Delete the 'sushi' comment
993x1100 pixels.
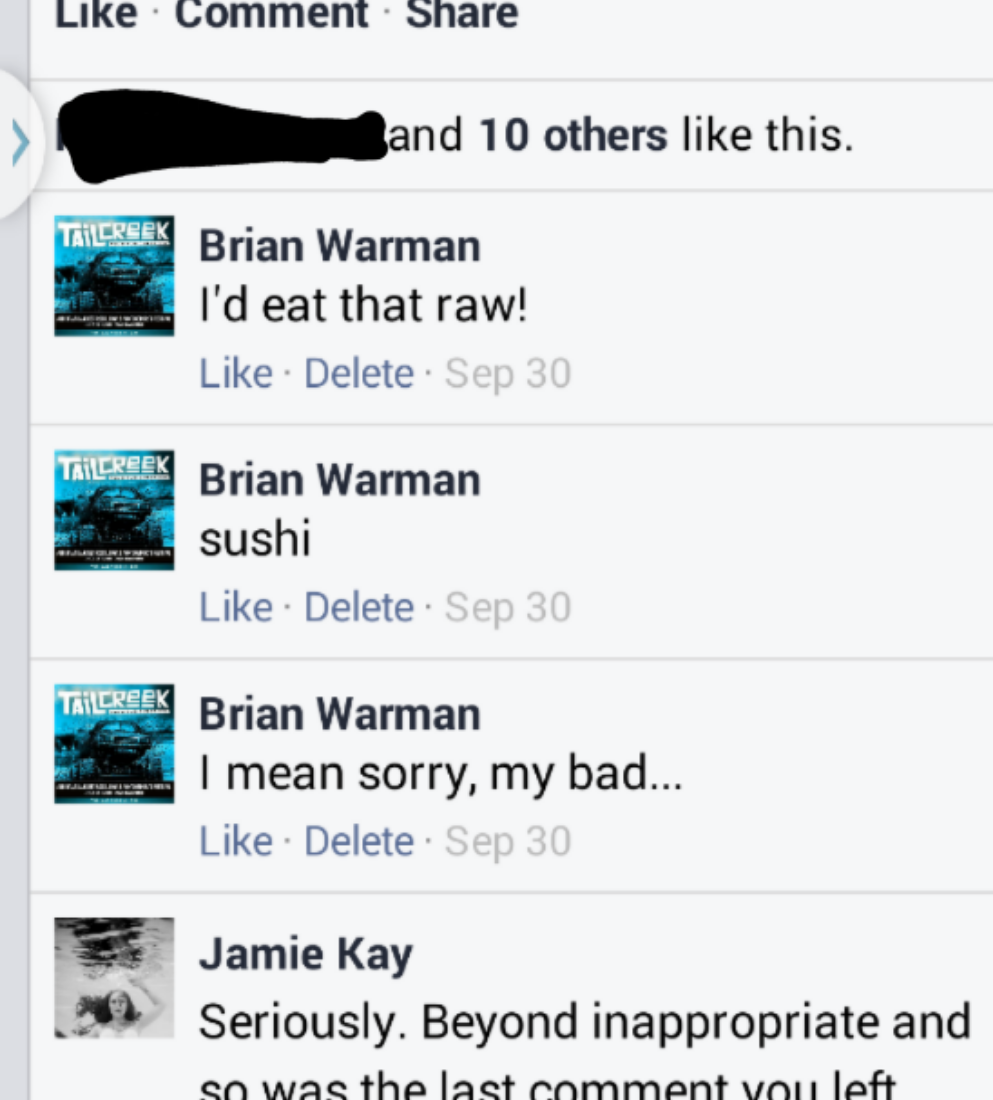click(359, 607)
